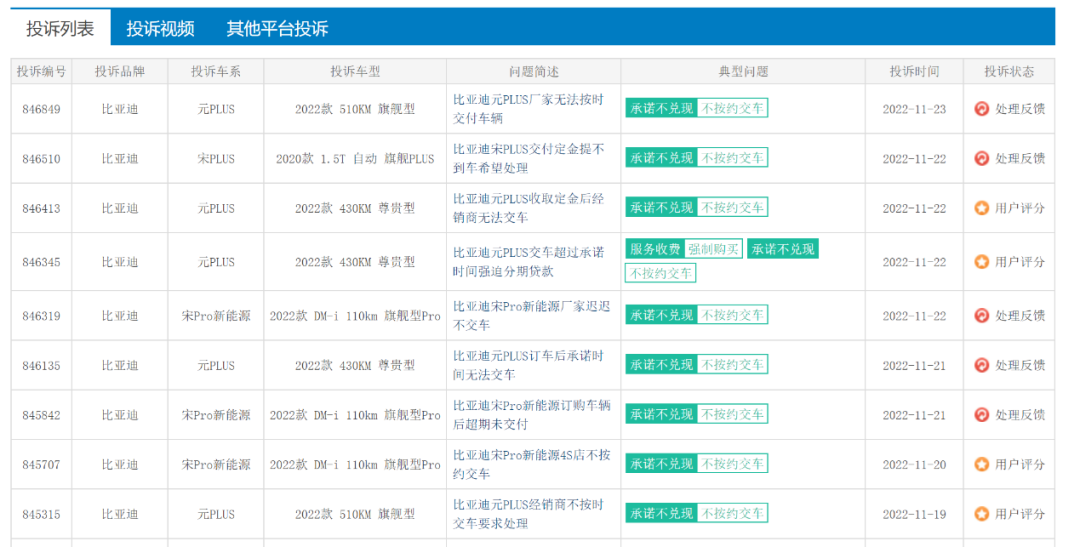The image size is (1080, 547).
Task: Click 不按约交车 tag in row 845707
Action: 732,464
